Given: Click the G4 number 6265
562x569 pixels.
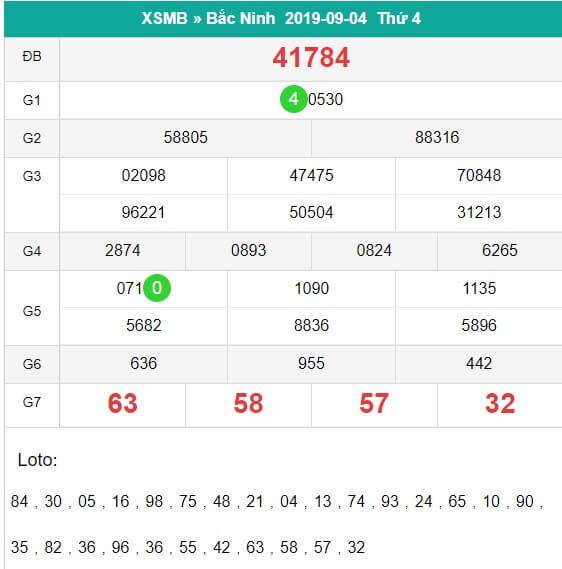Looking at the screenshot, I should 500,250.
